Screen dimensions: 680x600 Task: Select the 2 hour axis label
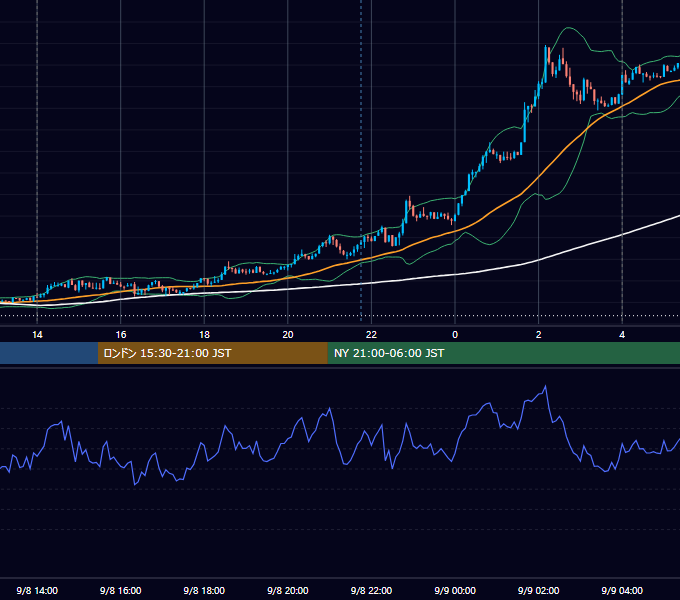point(539,335)
